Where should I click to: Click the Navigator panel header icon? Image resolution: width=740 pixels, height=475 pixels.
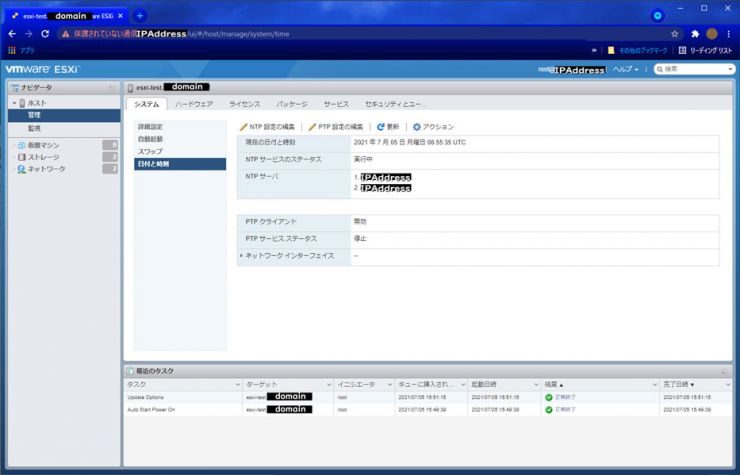[x=15, y=88]
